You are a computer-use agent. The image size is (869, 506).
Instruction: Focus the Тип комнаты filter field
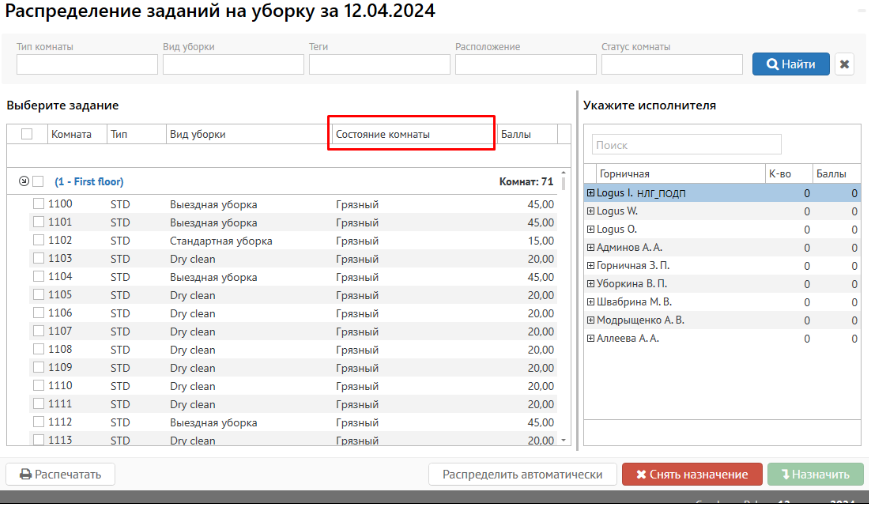pos(87,64)
